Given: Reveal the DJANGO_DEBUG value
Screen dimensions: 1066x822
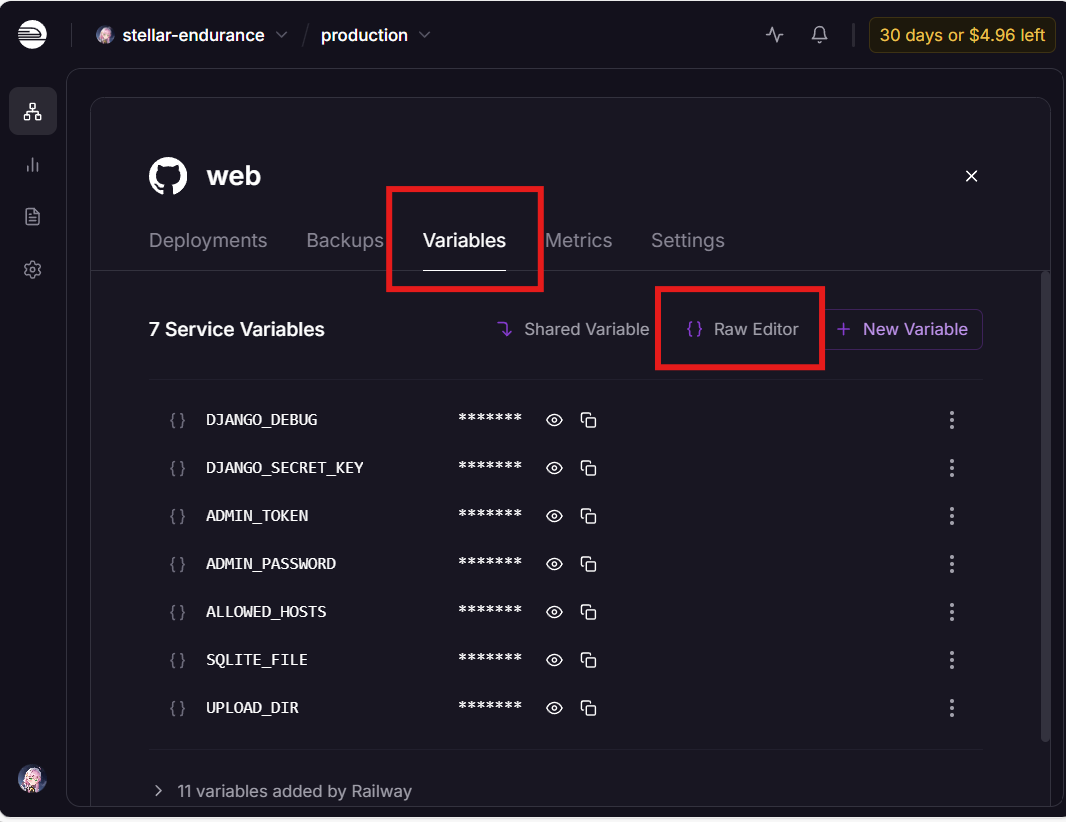Looking at the screenshot, I should (x=554, y=420).
